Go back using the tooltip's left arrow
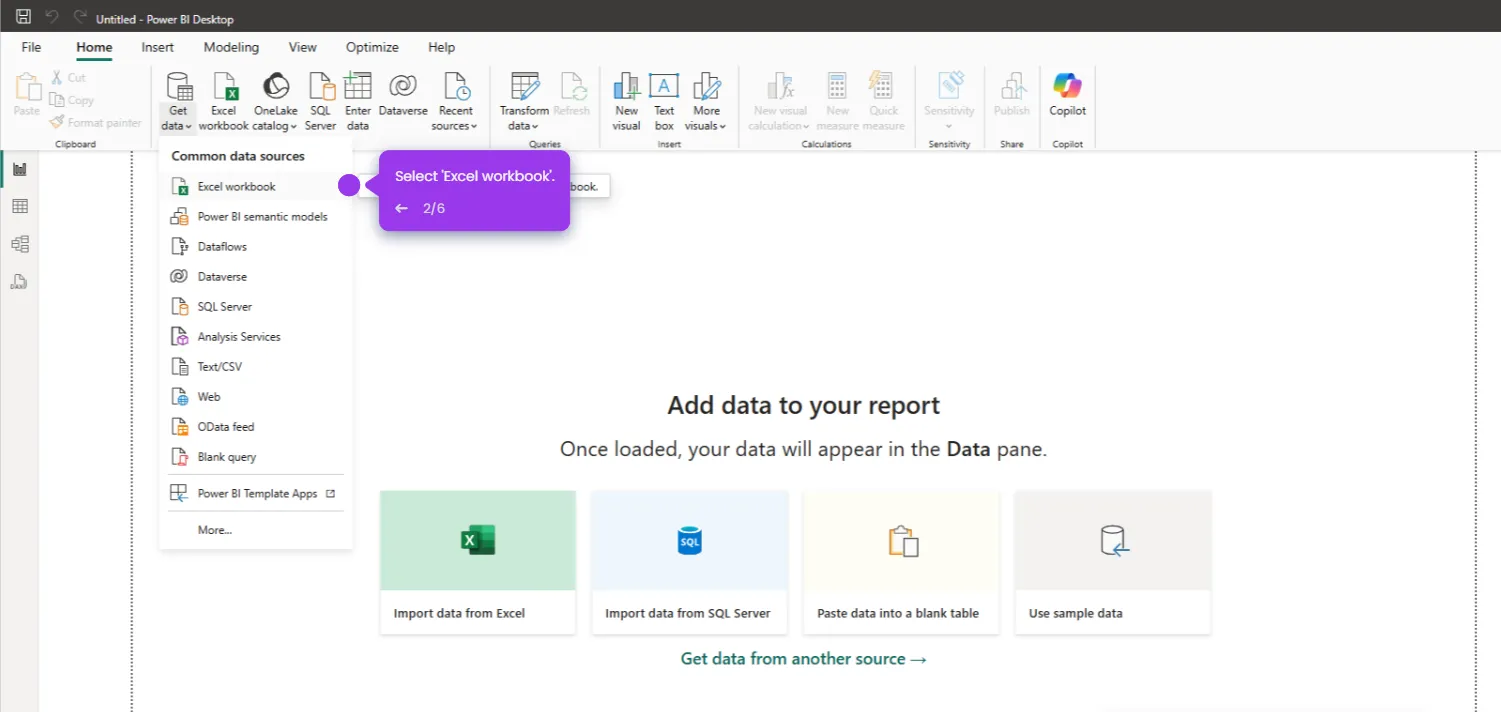Screen dimensions: 1501x712 pyautogui.click(x=401, y=208)
